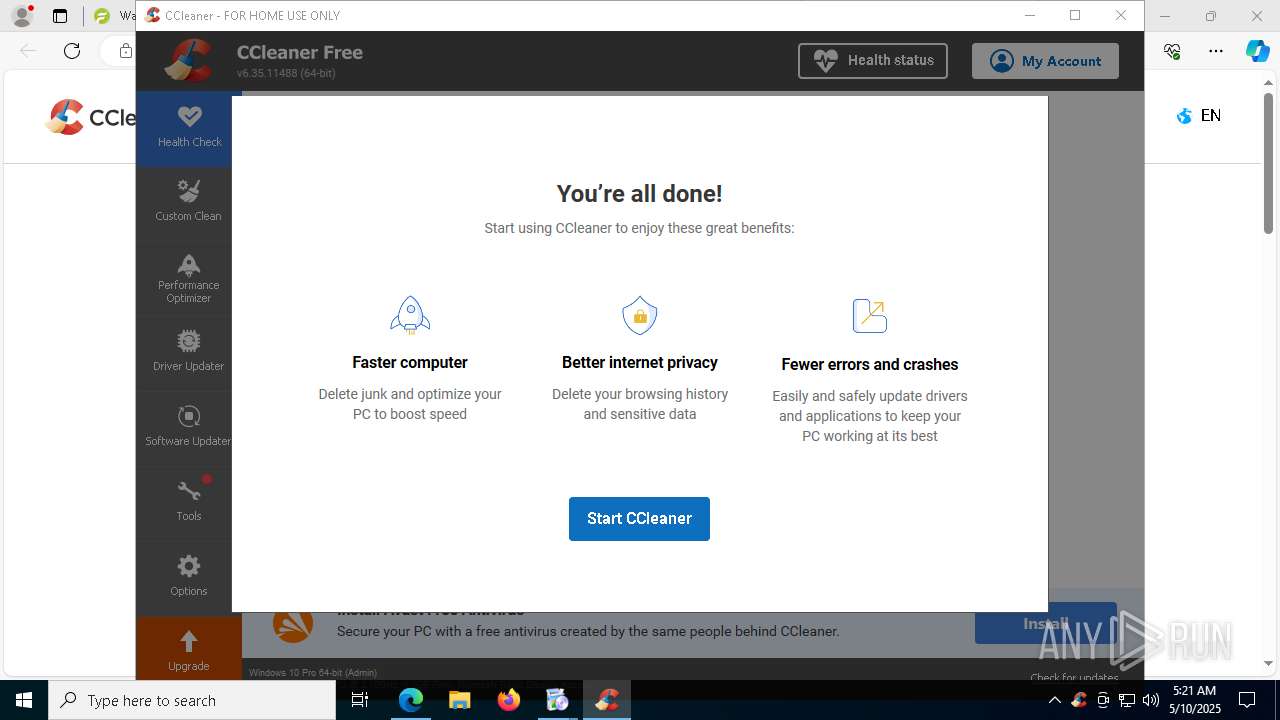The height and width of the screenshot is (720, 1280).
Task: Show hidden system tray icons
Action: pos(1055,700)
